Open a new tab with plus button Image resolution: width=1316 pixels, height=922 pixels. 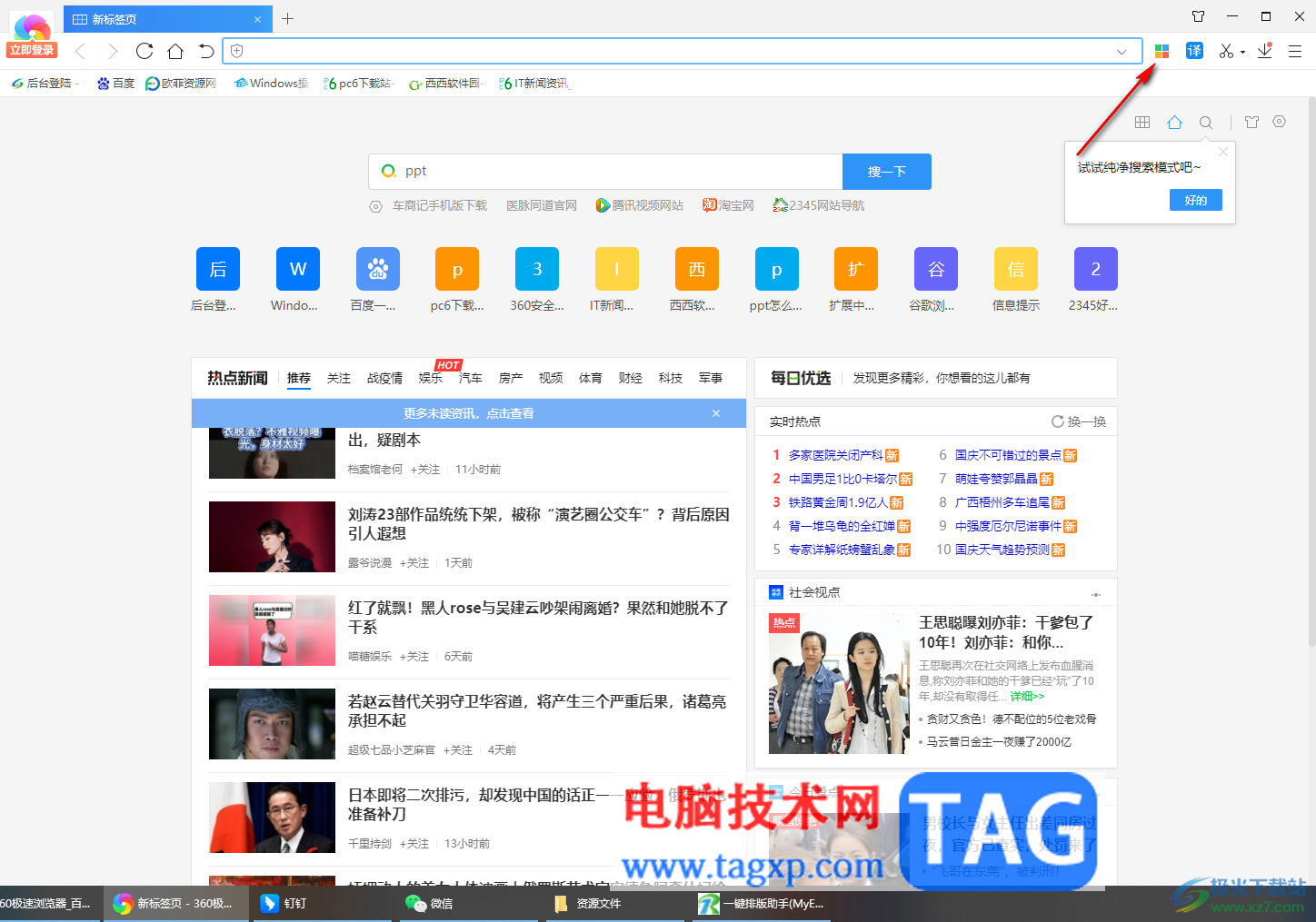pos(287,18)
